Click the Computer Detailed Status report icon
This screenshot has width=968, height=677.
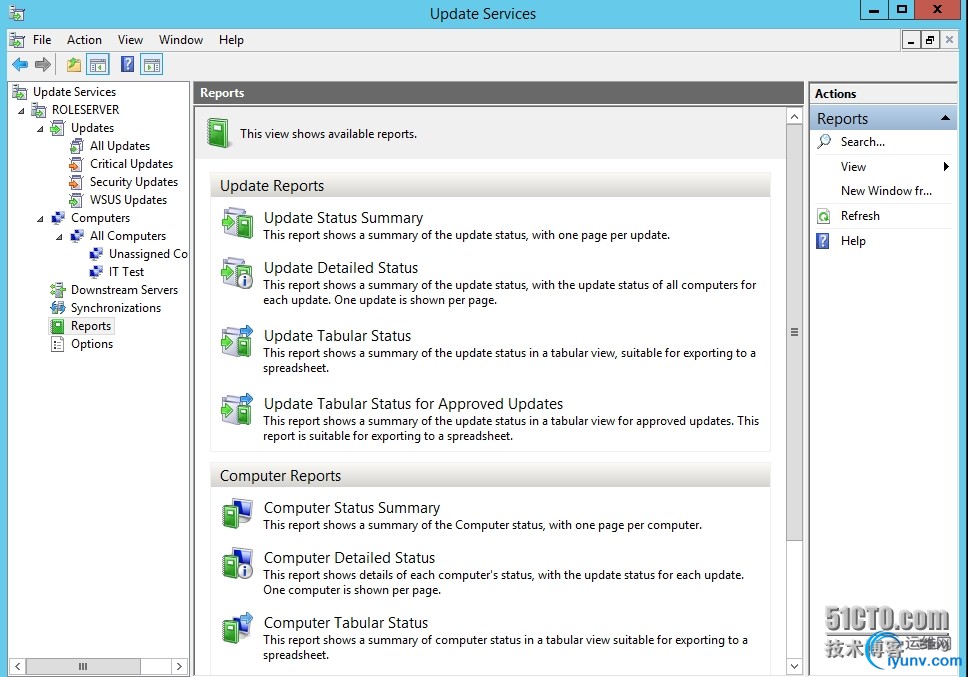[237, 563]
